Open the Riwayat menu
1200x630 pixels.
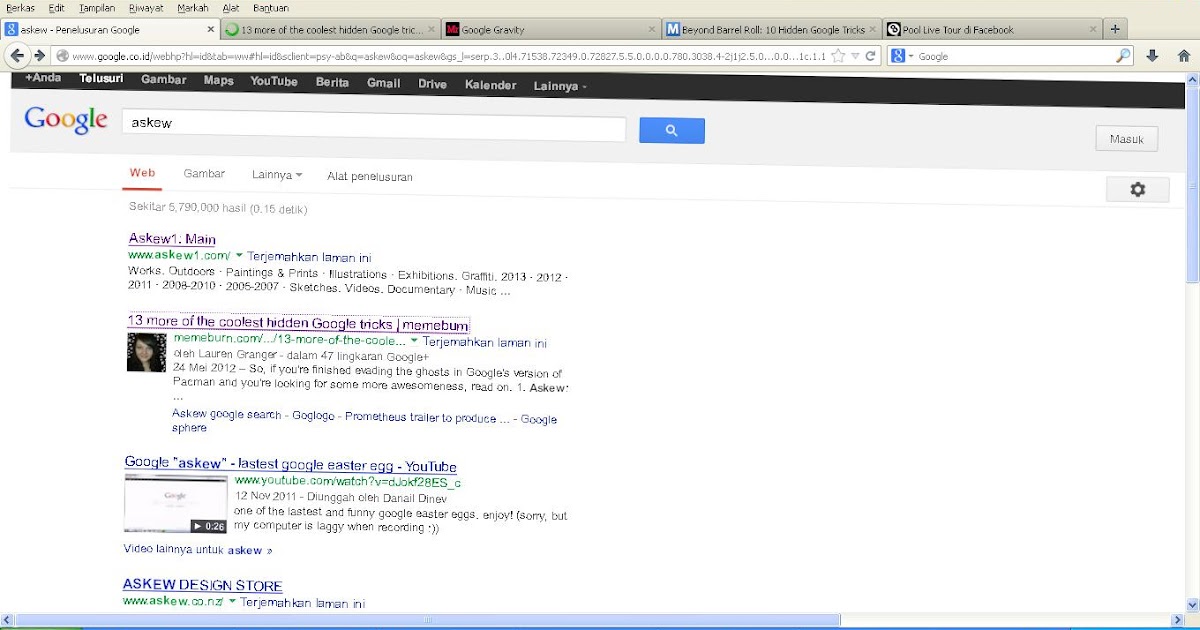point(146,8)
